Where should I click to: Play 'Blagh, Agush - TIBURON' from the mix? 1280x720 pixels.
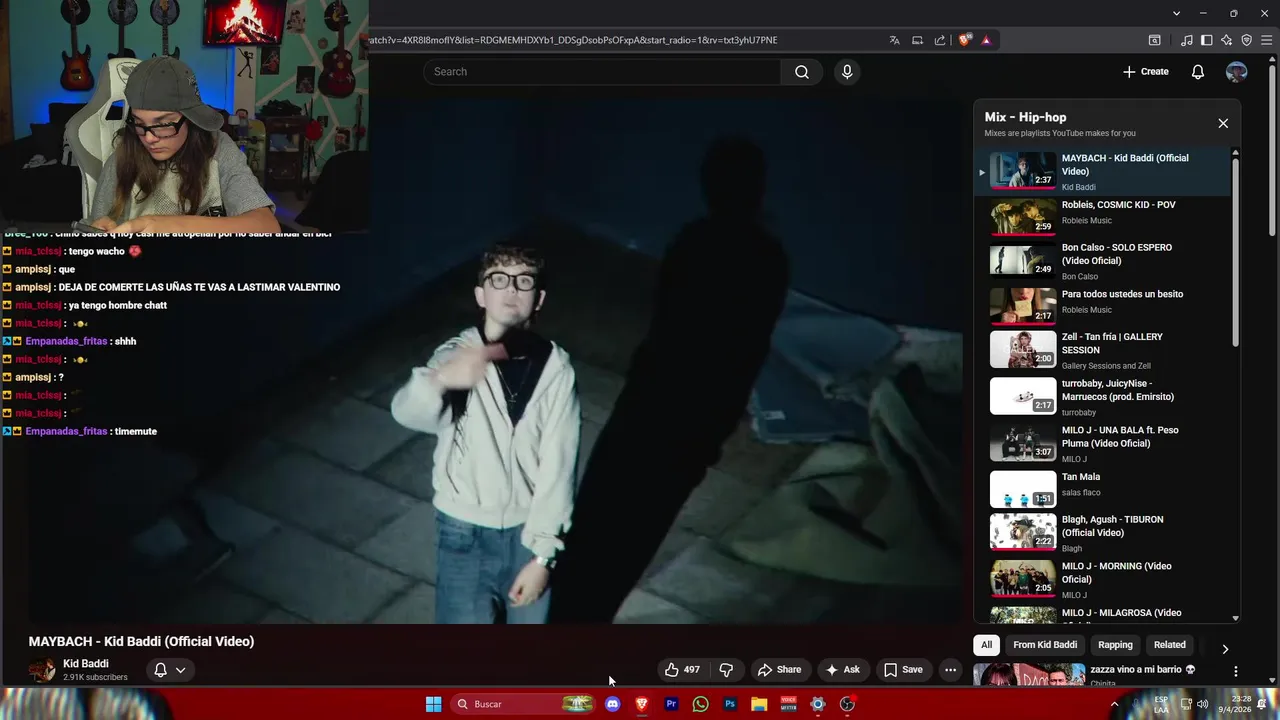[1101, 533]
